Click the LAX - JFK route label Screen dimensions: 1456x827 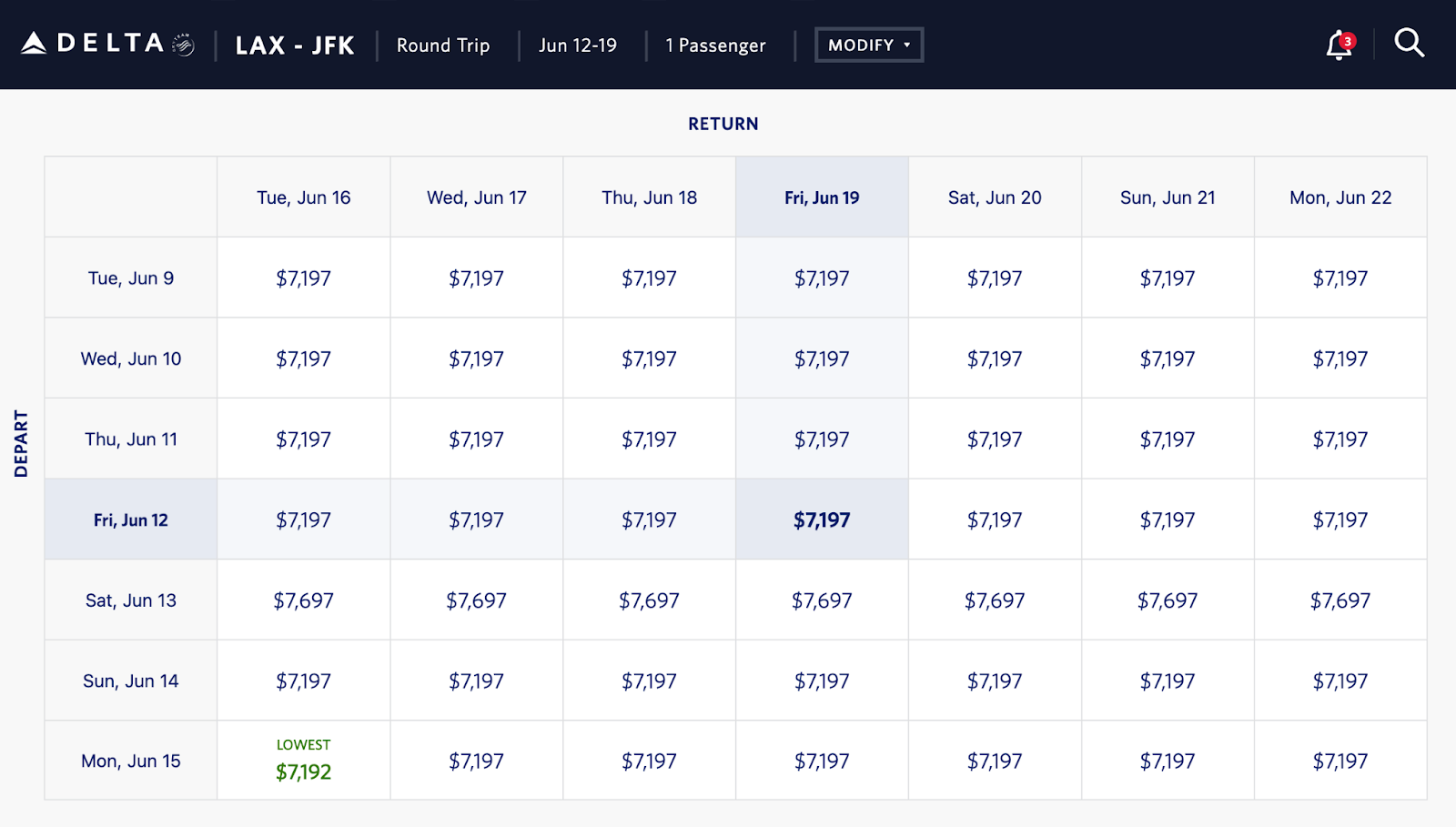coord(295,45)
